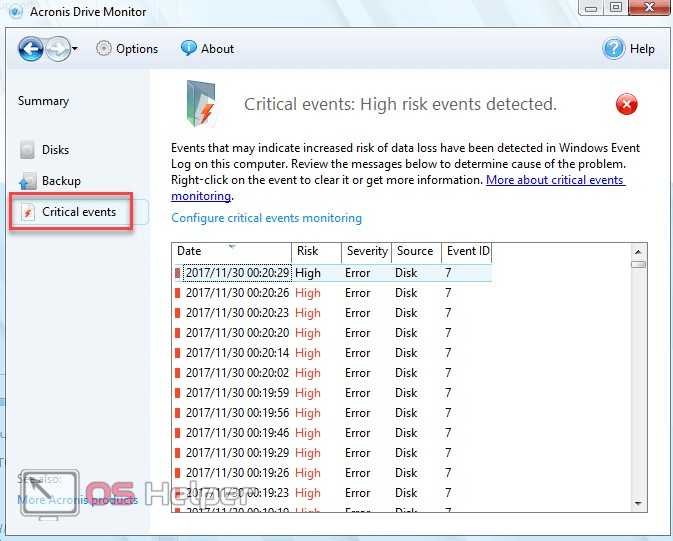Click red risk marker of 00:20:26 event
Image resolution: width=673 pixels, height=541 pixels.
click(x=178, y=293)
